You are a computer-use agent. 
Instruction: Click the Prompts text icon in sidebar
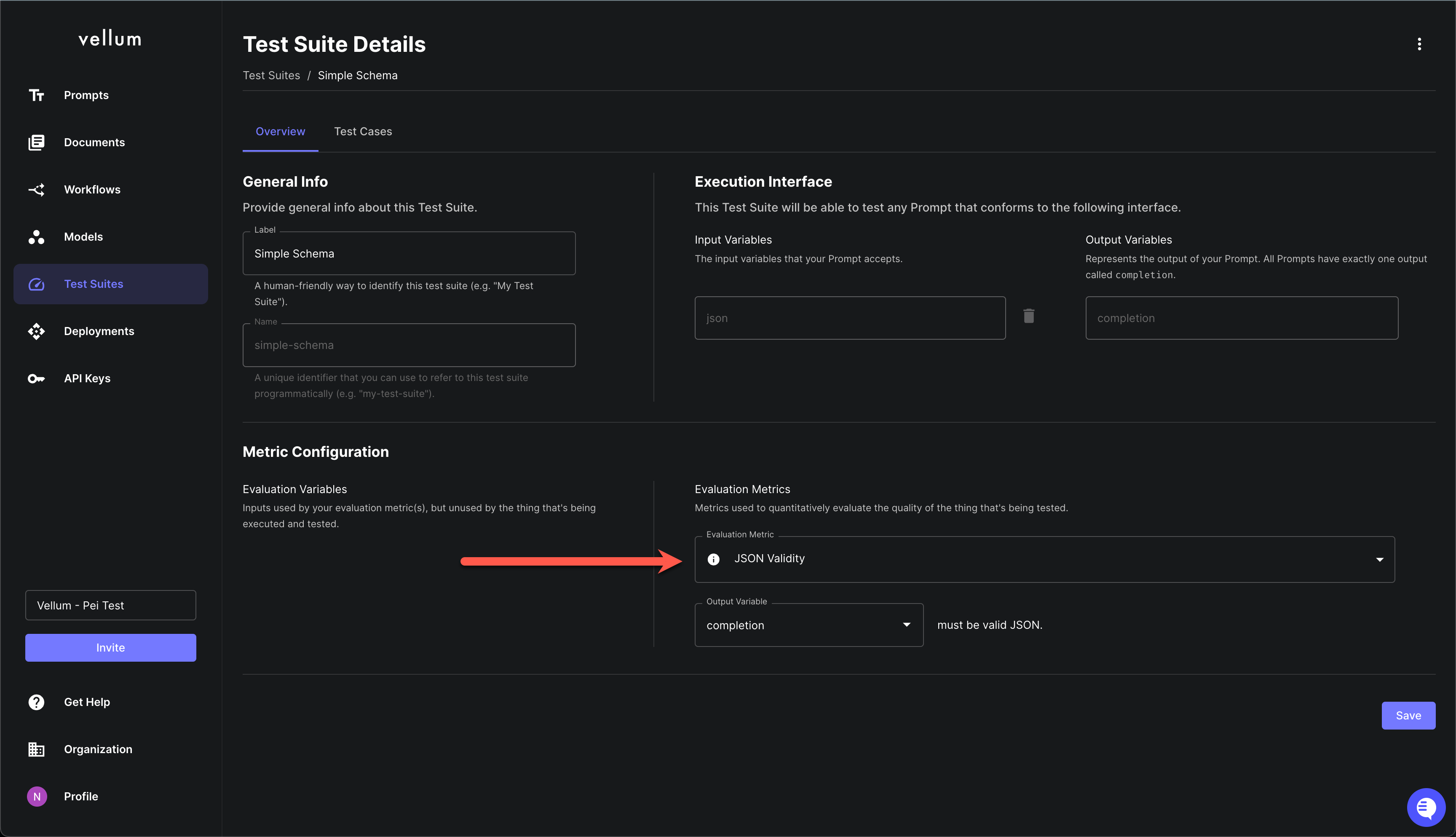36,95
